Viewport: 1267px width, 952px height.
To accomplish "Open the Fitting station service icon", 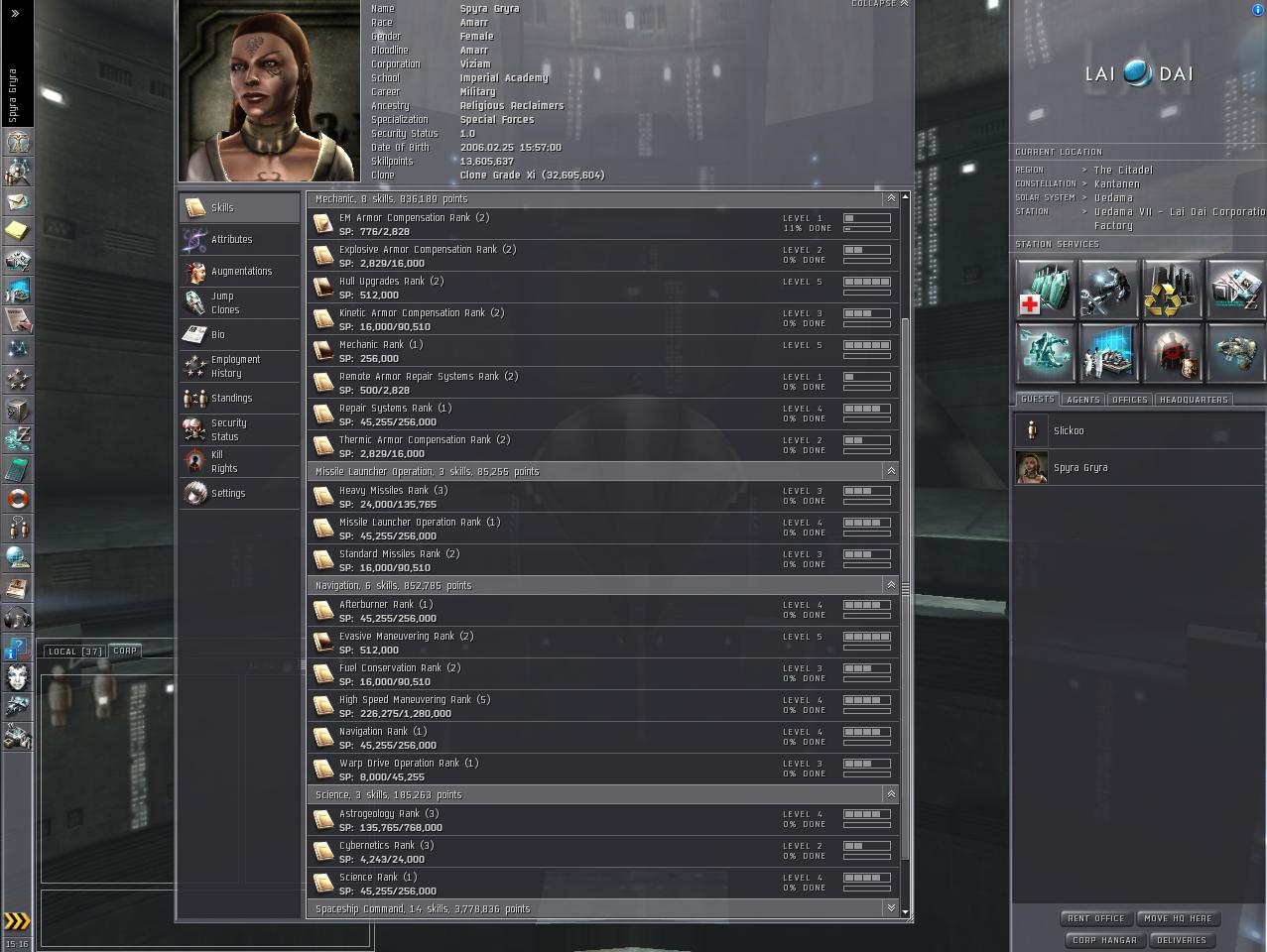I will pyautogui.click(x=1046, y=352).
